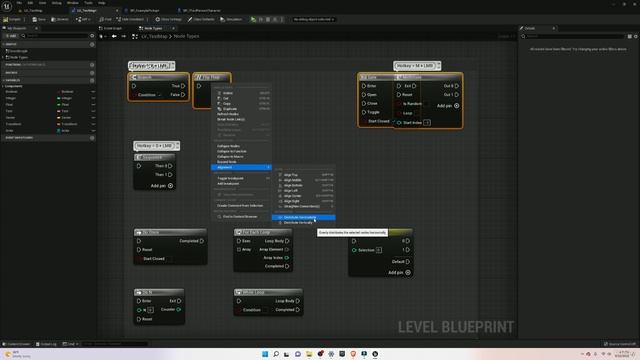Click Add pin on Sequence node
The image size is (640, 360).
[162, 186]
